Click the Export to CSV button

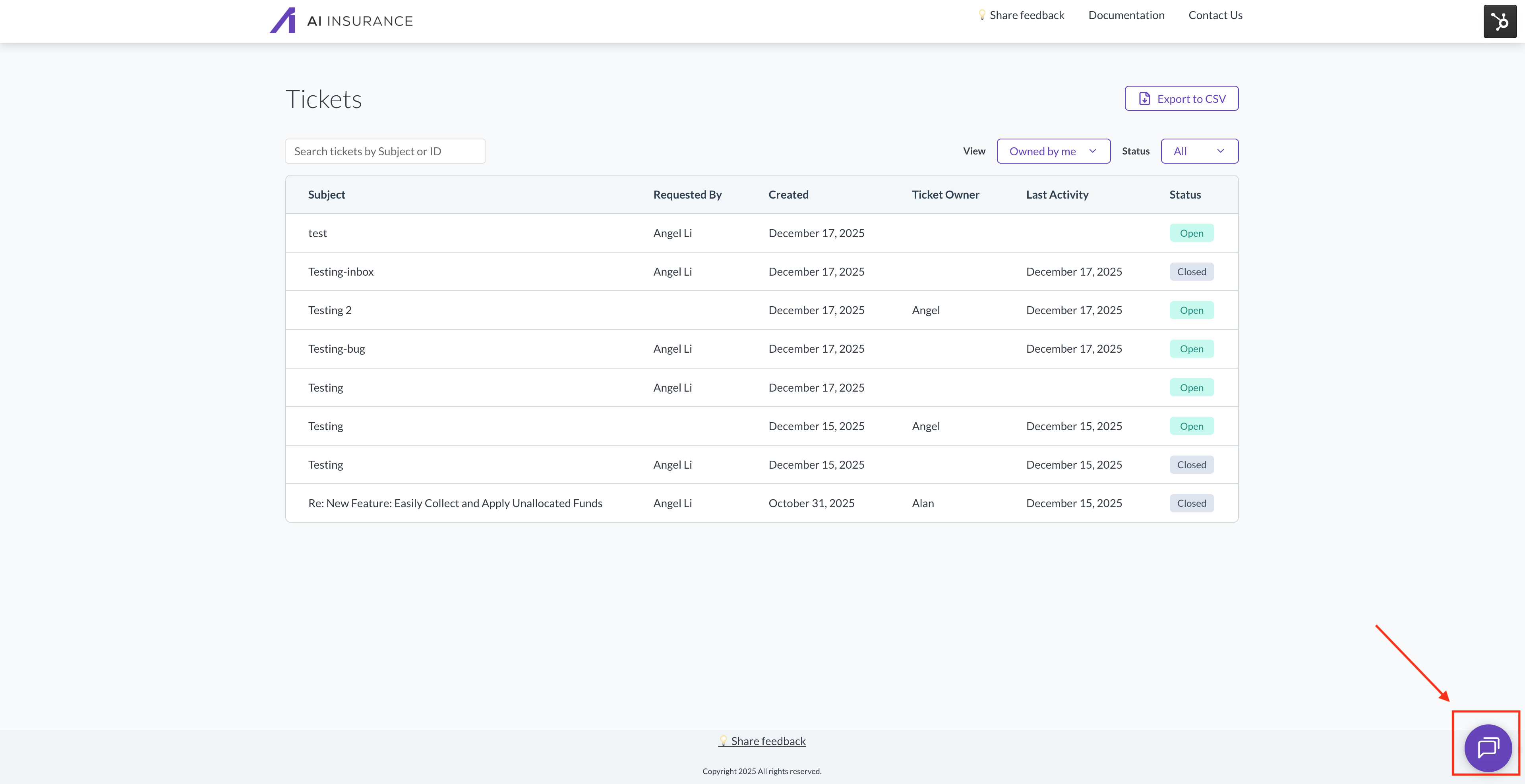tap(1181, 99)
